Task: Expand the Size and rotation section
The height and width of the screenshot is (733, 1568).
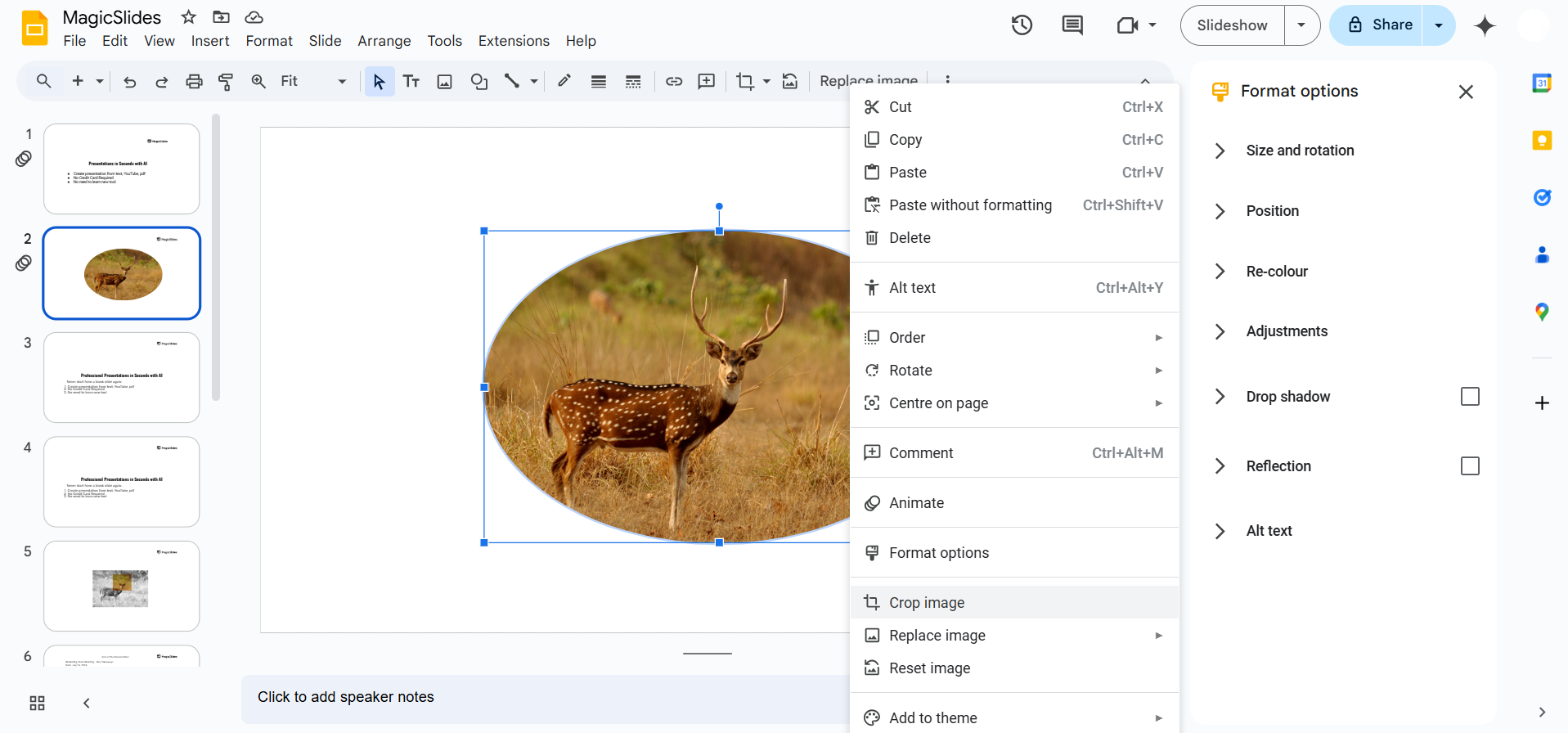Action: point(1300,151)
